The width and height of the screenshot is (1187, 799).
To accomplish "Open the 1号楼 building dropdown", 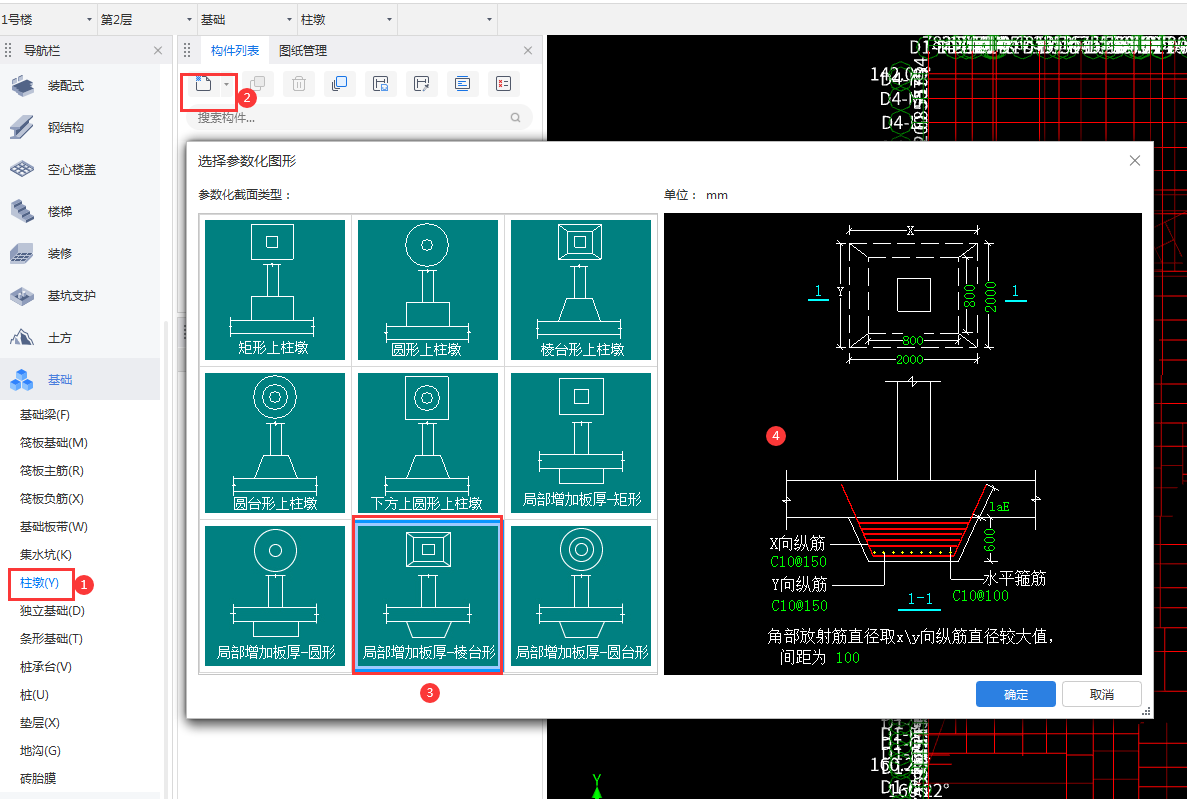I will click(47, 19).
